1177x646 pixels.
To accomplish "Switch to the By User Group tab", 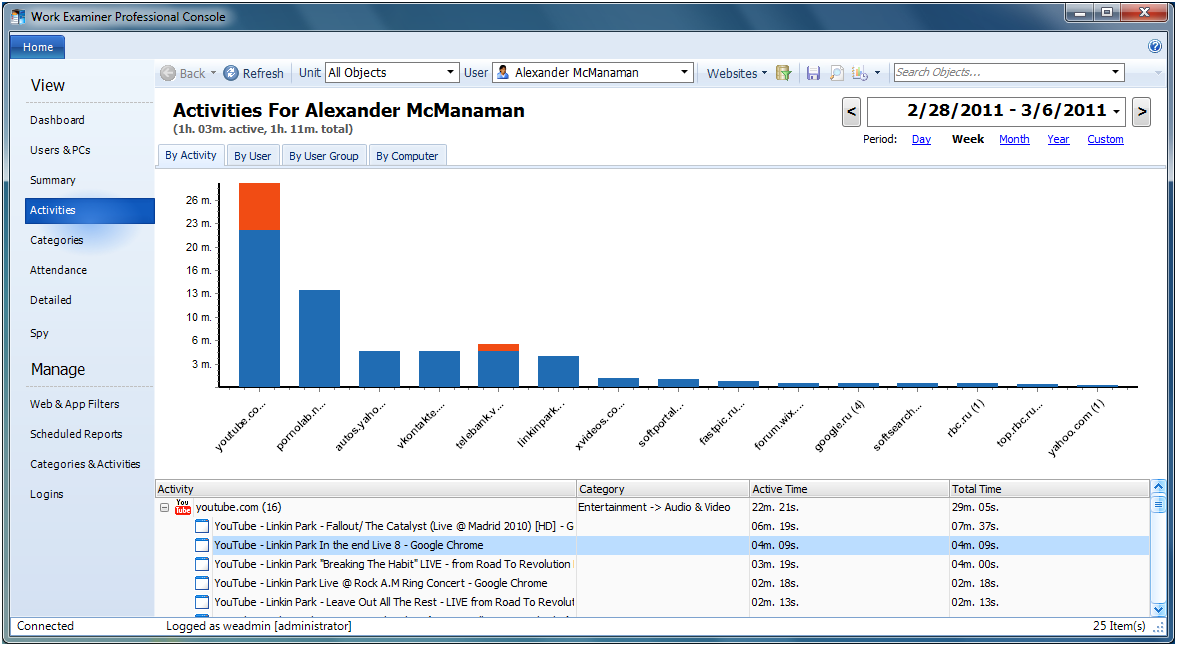I will point(323,156).
